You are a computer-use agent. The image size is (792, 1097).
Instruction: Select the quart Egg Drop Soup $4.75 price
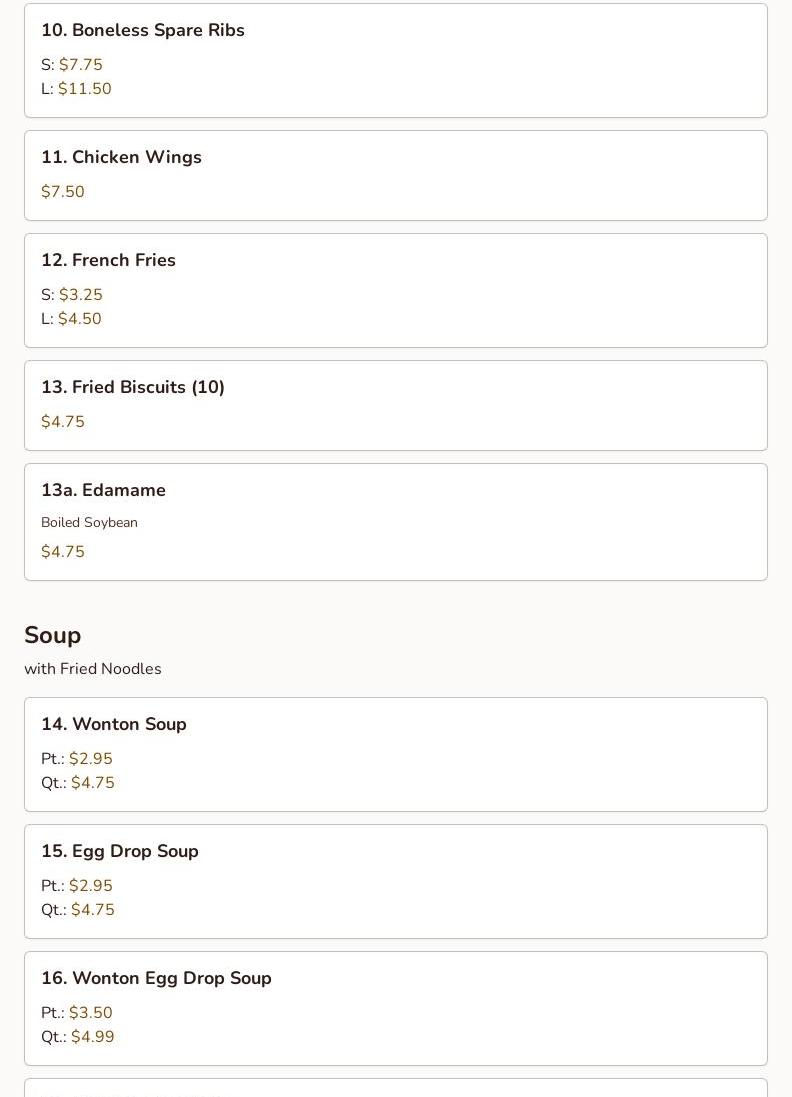point(92,910)
